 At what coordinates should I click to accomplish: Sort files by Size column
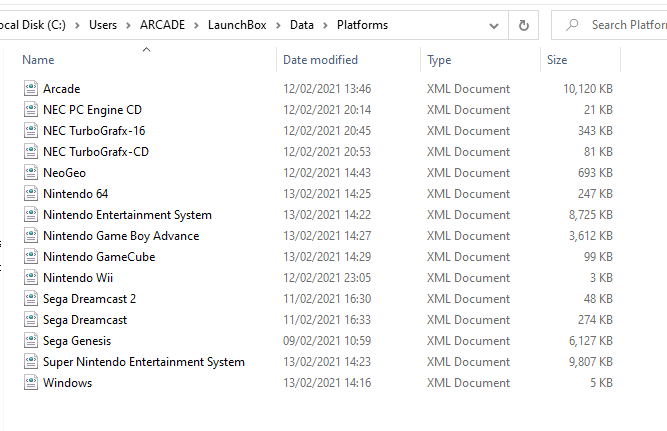[557, 60]
